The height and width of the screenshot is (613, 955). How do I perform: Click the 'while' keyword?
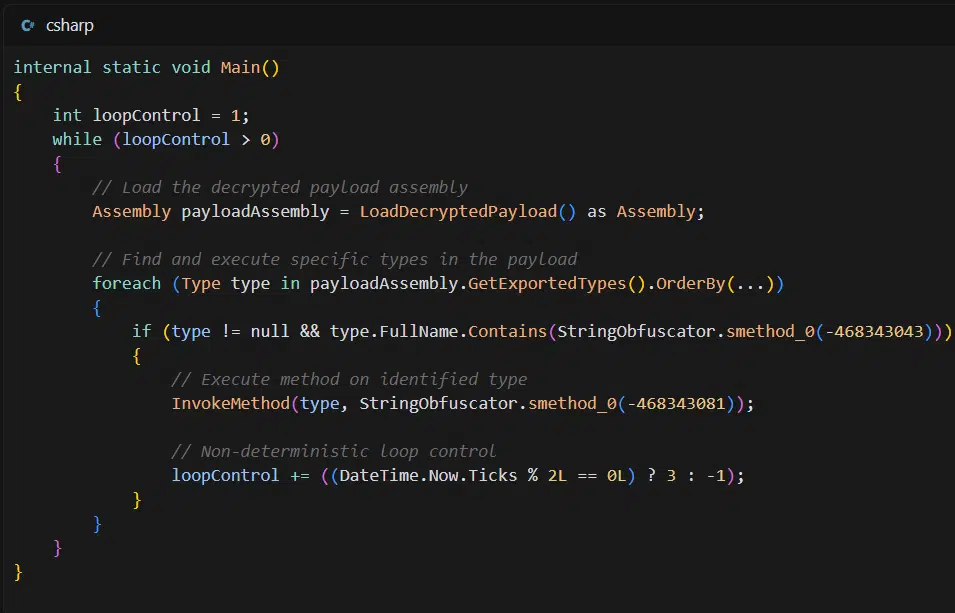point(77,140)
